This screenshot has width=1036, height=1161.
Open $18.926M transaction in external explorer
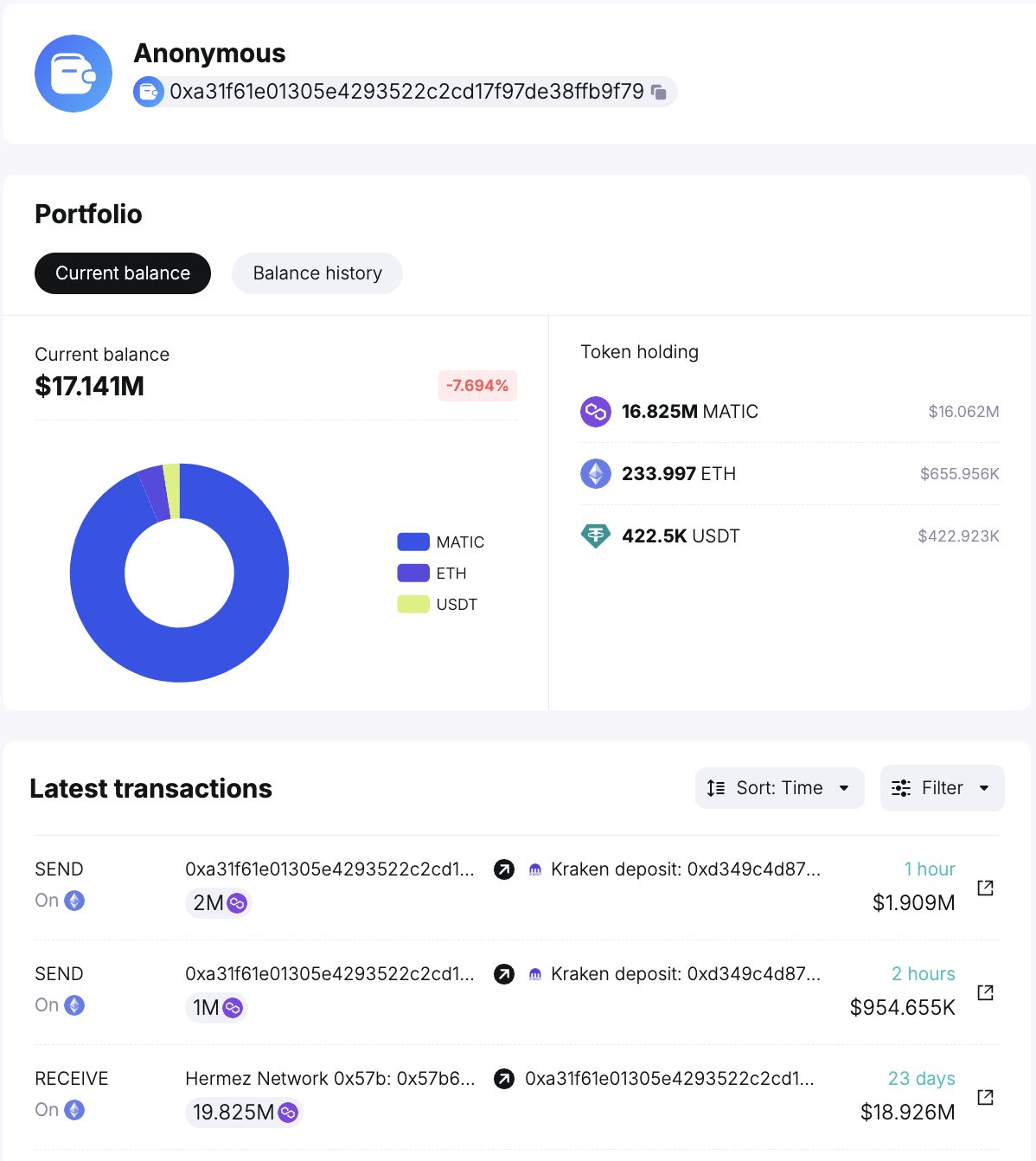click(x=985, y=1097)
